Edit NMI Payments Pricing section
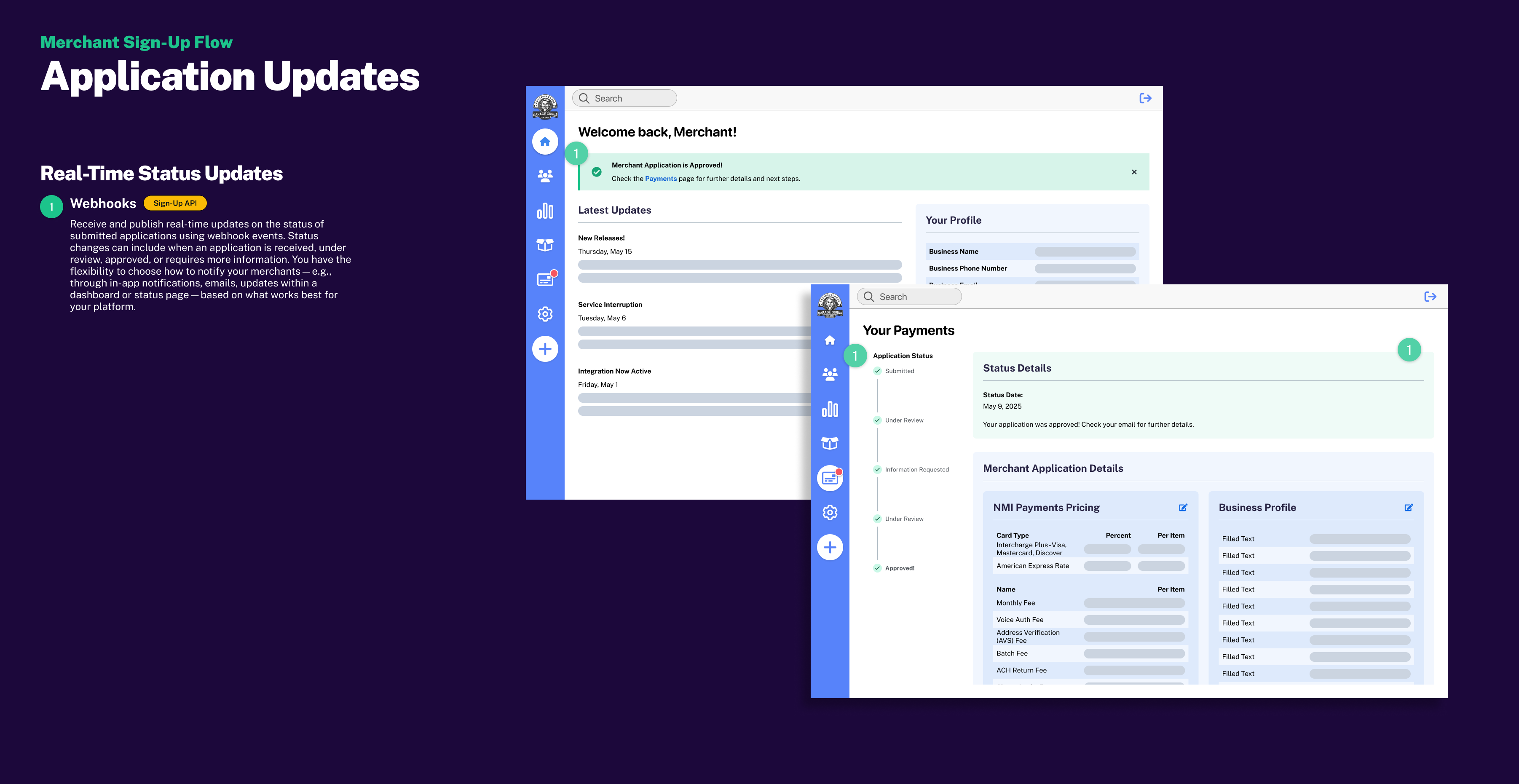The width and height of the screenshot is (1519, 784). point(1182,508)
